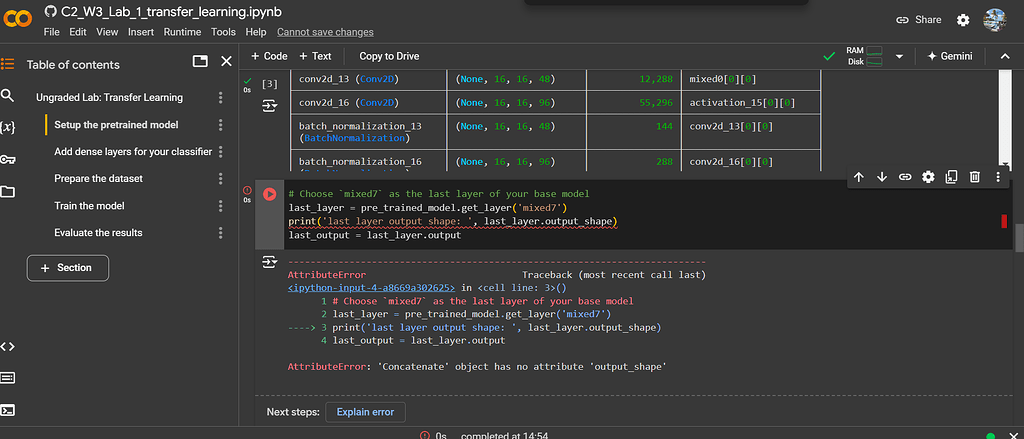The image size is (1024, 439).
Task: Open more options for Train the model
Action: pos(221,206)
